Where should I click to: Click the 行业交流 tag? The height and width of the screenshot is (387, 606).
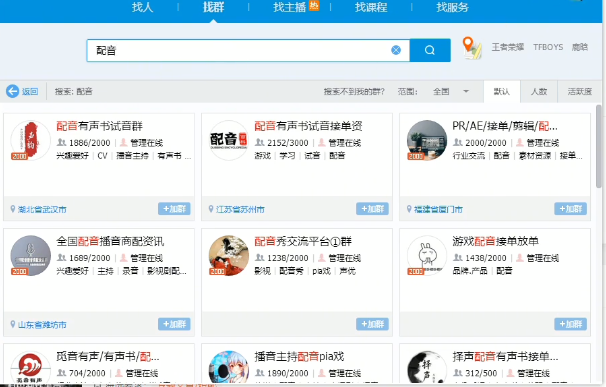tap(469, 156)
